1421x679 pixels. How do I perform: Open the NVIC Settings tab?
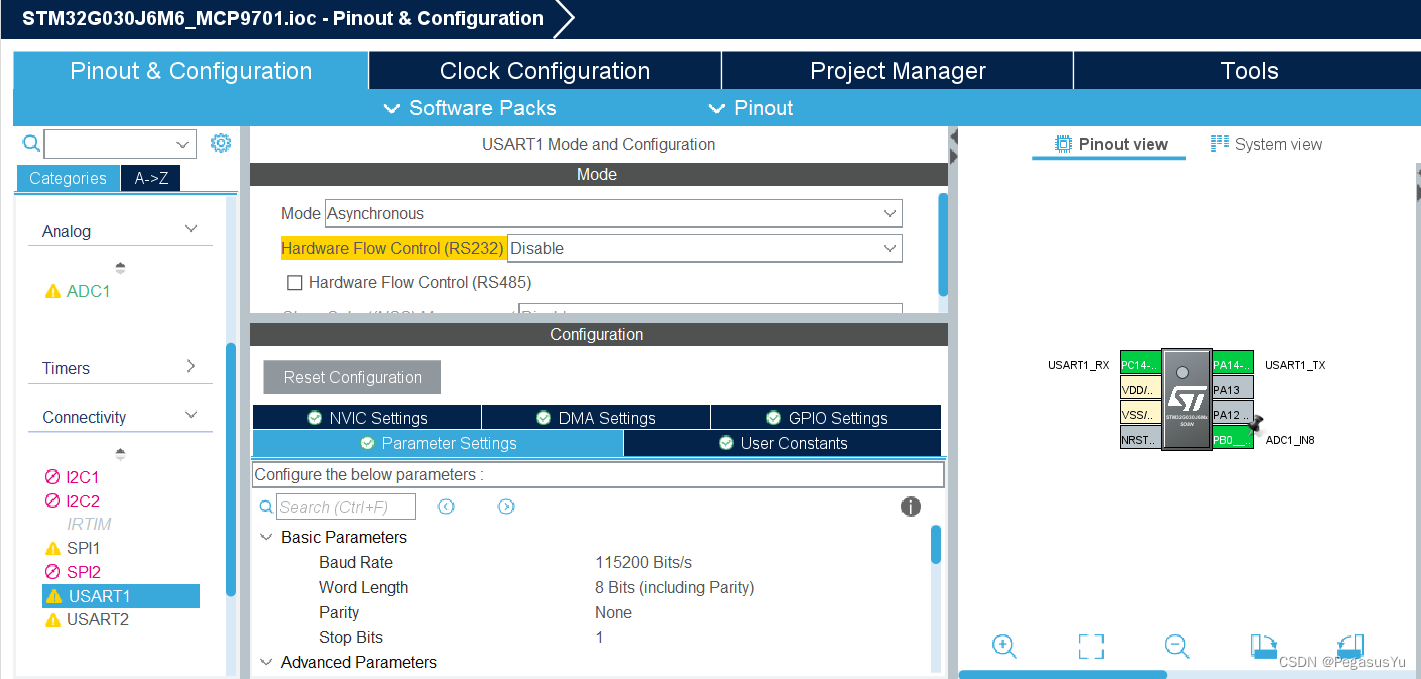coord(367,418)
